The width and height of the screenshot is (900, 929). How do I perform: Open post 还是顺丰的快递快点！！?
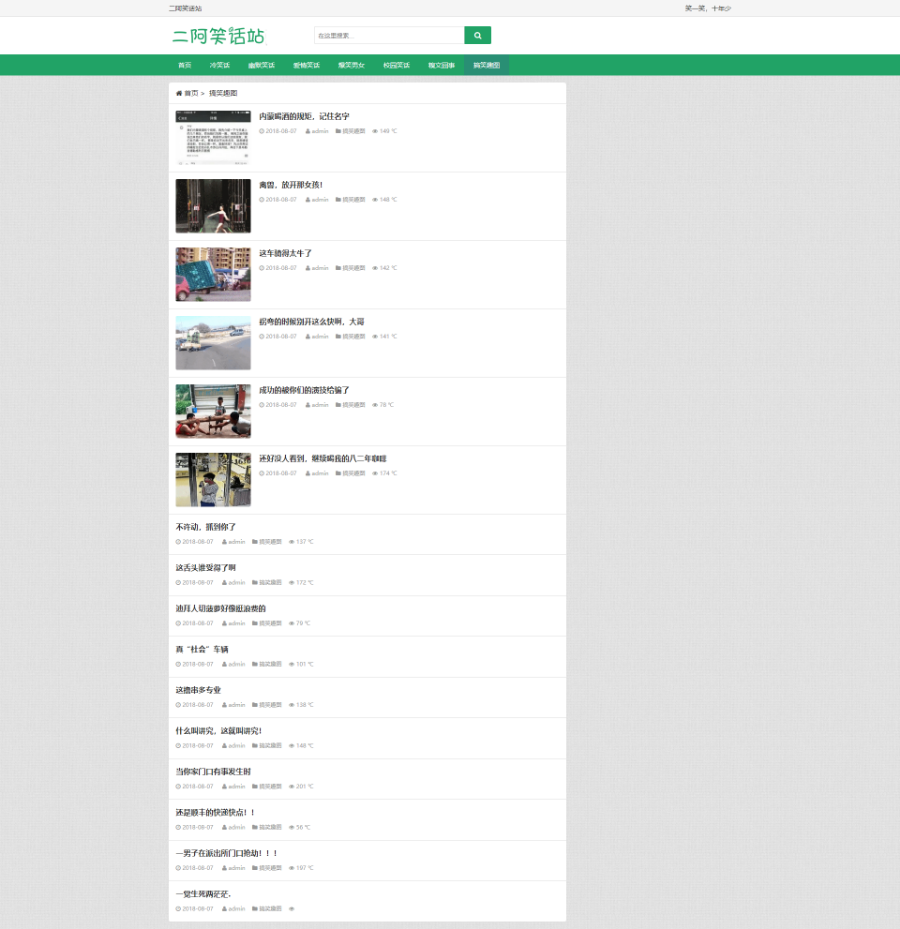[x=215, y=813]
